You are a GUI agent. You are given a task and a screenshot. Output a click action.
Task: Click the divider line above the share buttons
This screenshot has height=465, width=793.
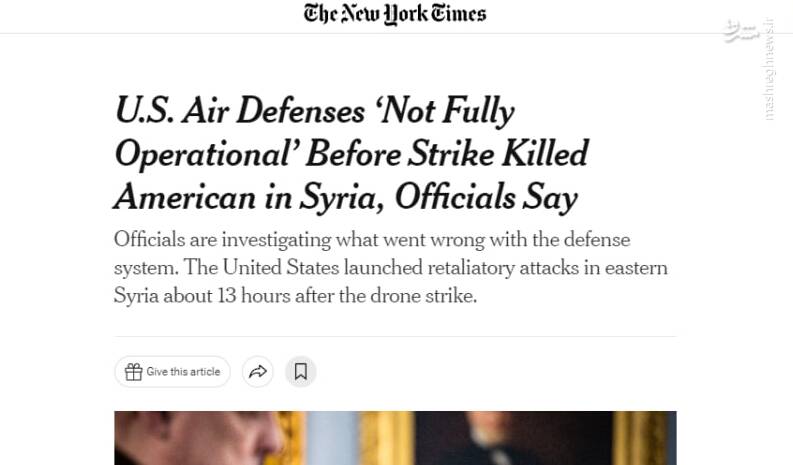click(395, 337)
